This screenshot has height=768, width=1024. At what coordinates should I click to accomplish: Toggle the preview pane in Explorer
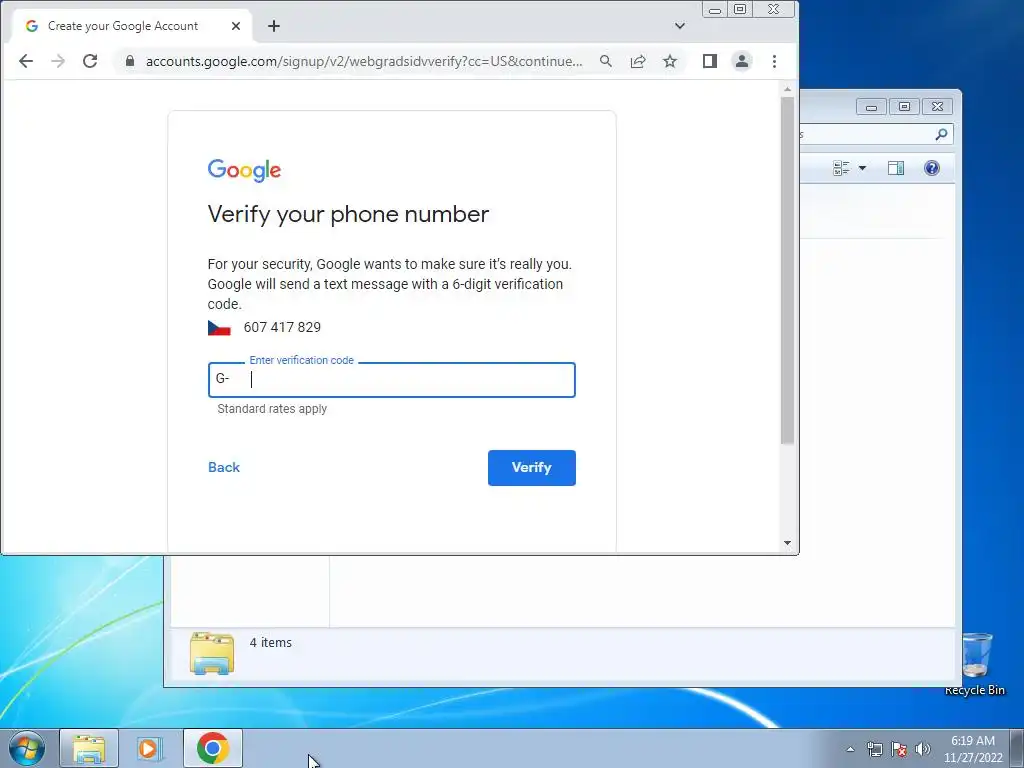896,168
